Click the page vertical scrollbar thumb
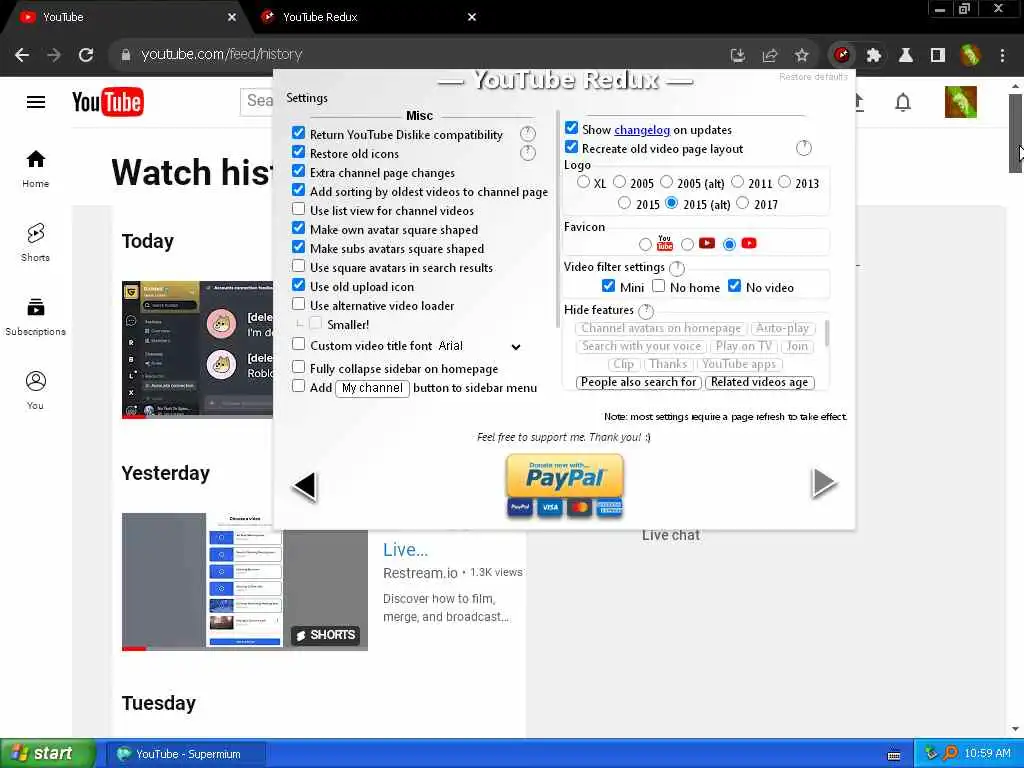 coord(1015,133)
